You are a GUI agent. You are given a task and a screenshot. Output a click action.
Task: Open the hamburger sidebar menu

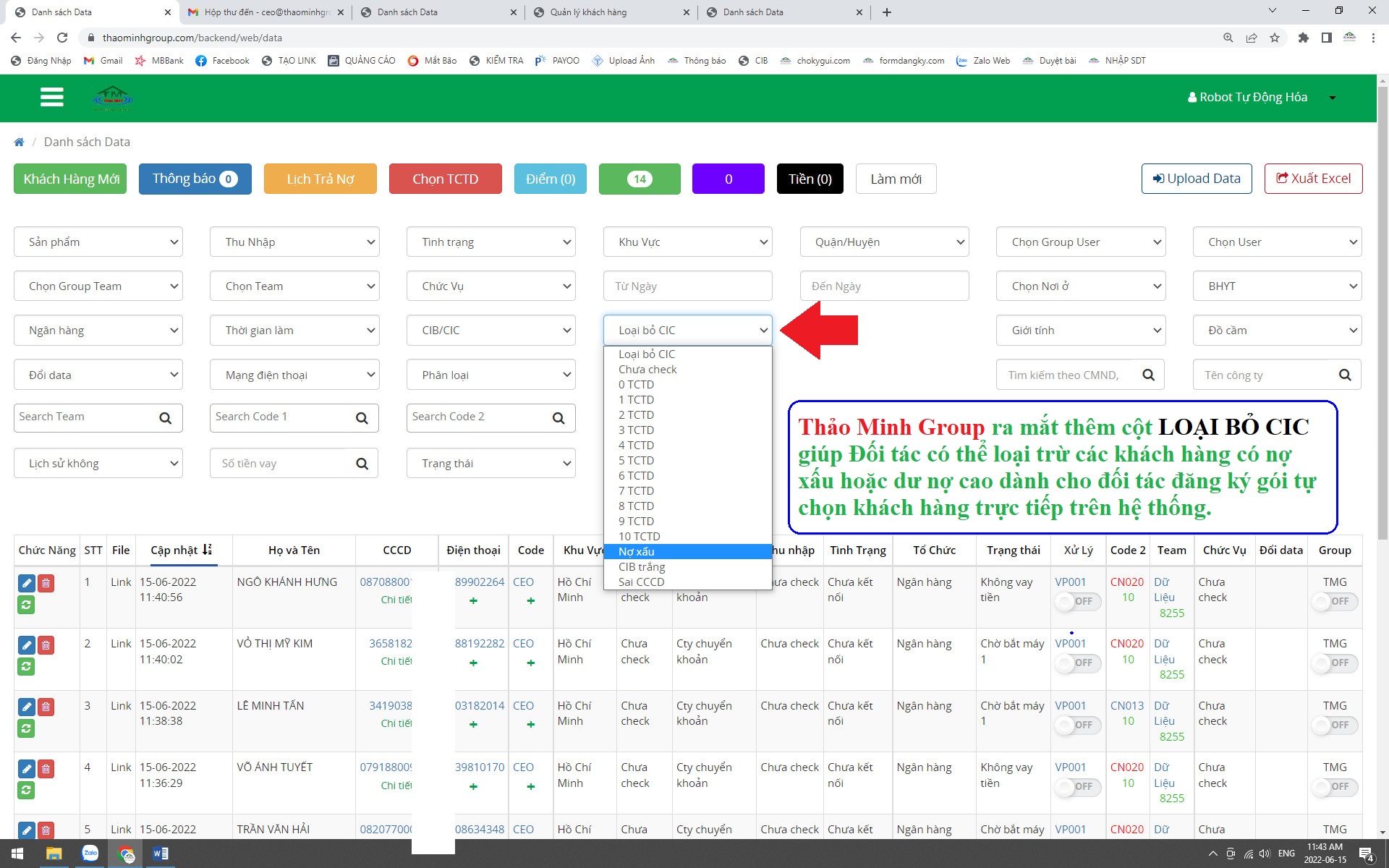[51, 97]
